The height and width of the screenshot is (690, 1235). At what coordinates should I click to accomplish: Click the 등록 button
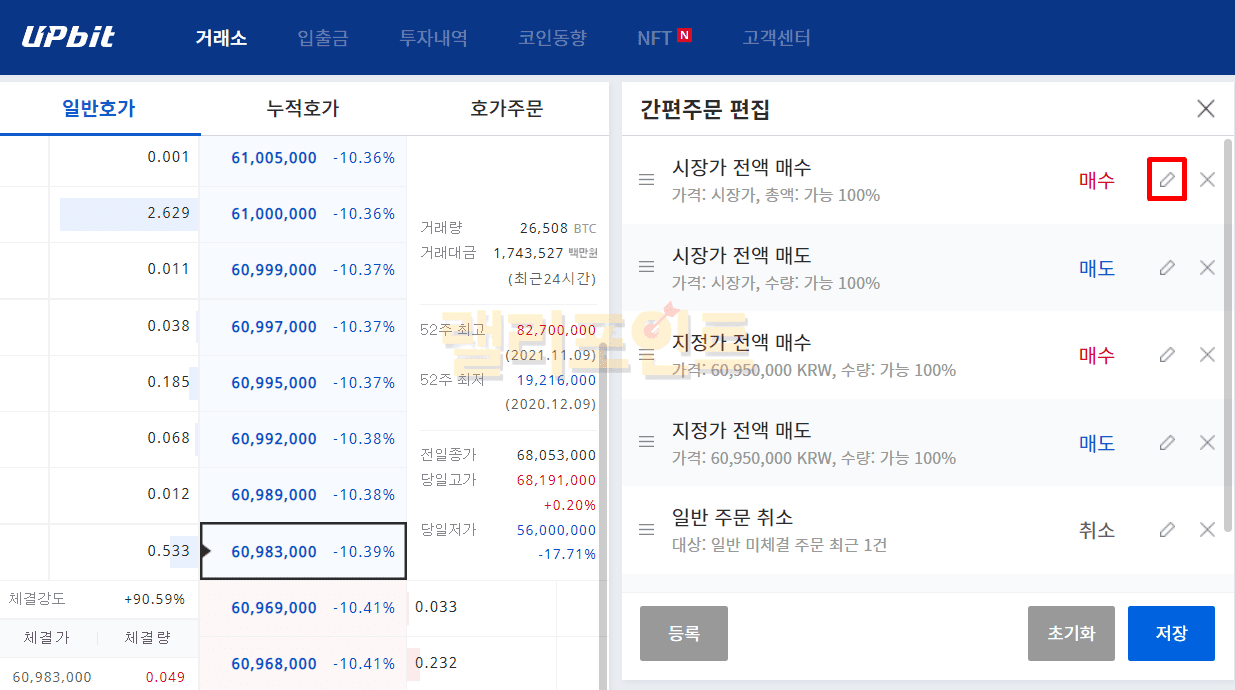683,634
